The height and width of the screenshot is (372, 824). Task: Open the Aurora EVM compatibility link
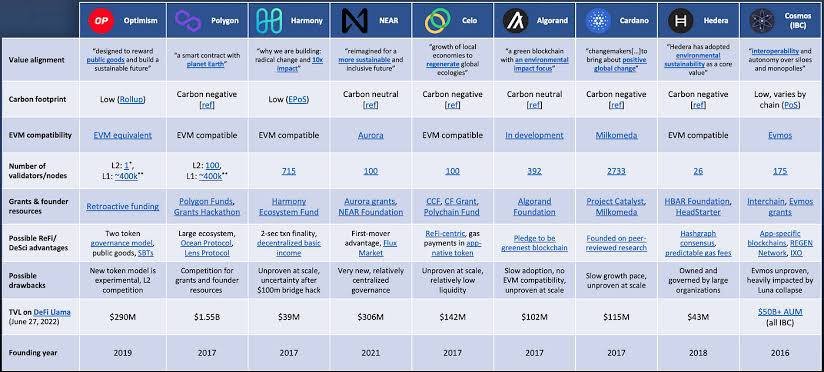(370, 135)
